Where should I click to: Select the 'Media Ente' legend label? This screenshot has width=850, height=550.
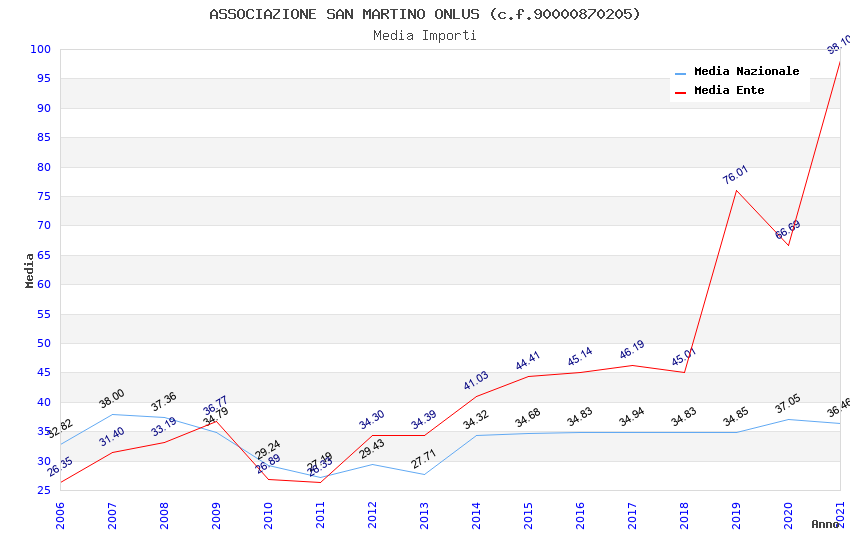coord(729,90)
